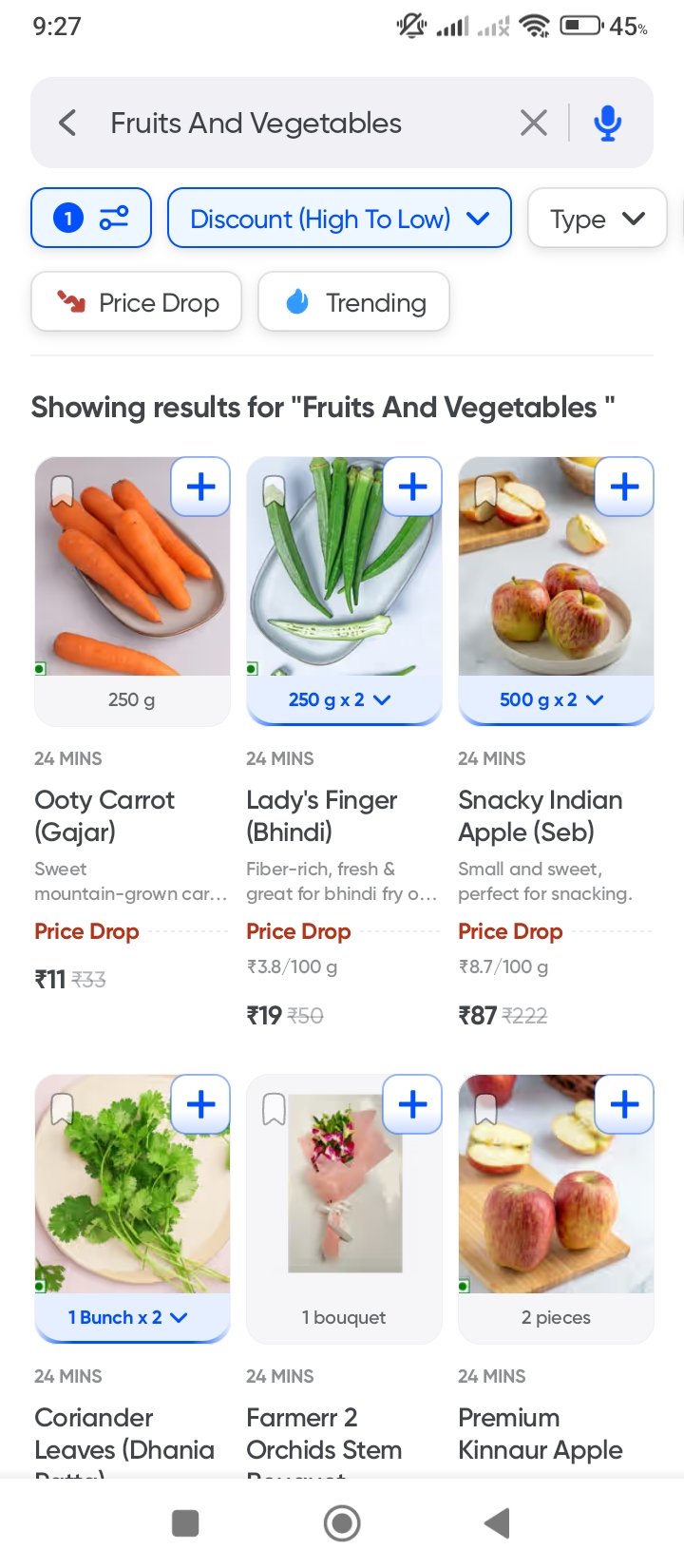Select the Trending filter chip
Viewport: 684px width, 1568px height.
coord(353,302)
